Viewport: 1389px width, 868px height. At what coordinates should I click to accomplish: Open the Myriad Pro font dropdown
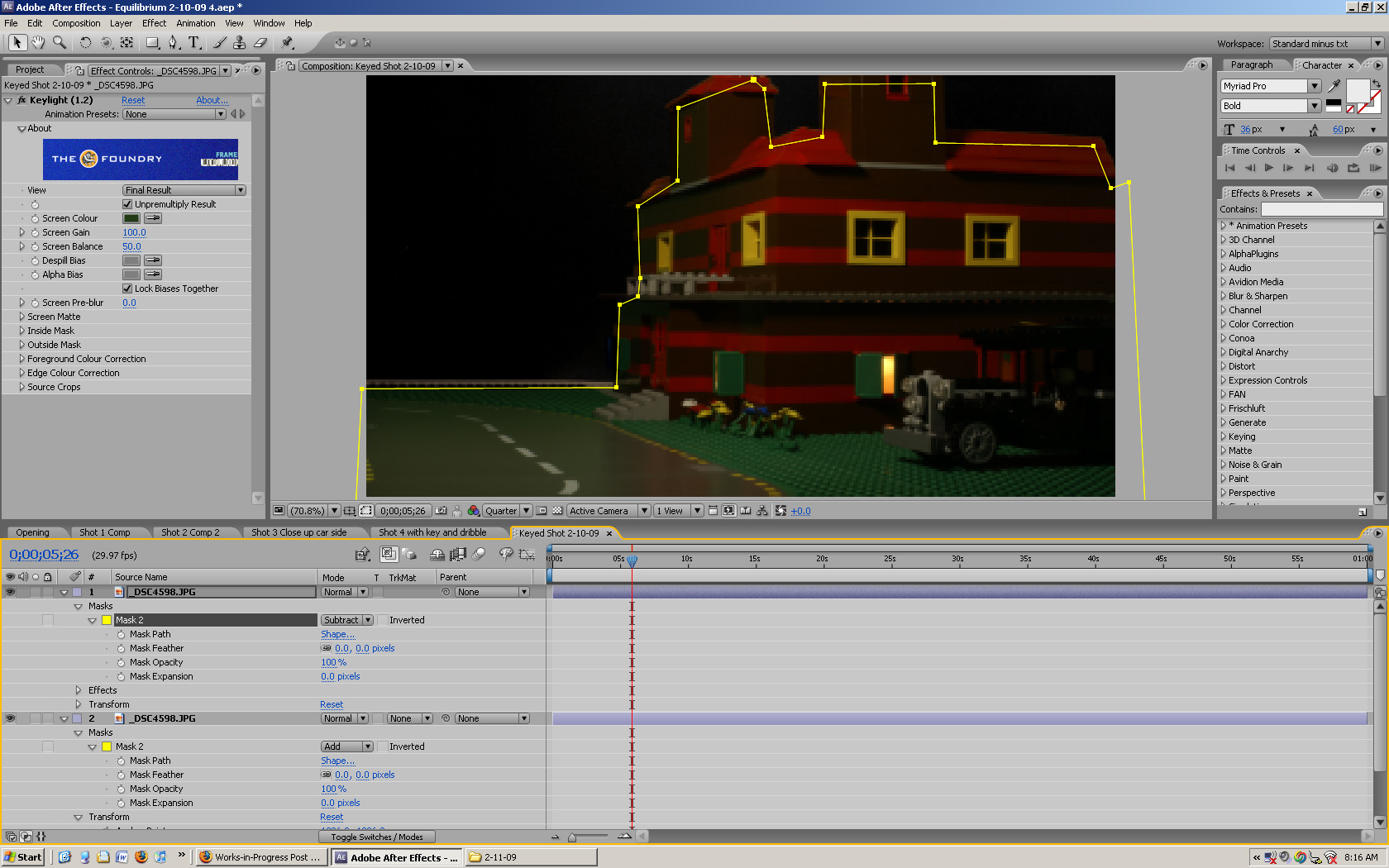point(1271,86)
